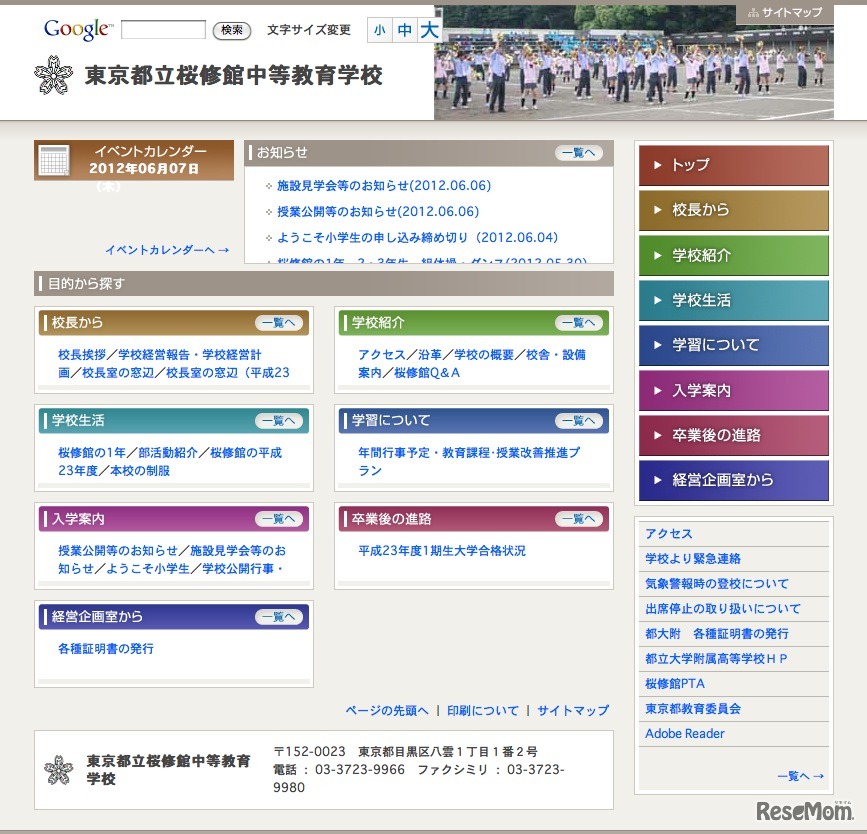The height and width of the screenshot is (834, 867).
Task: Click the 校長から arrow icon in sidebar
Action: [x=656, y=211]
